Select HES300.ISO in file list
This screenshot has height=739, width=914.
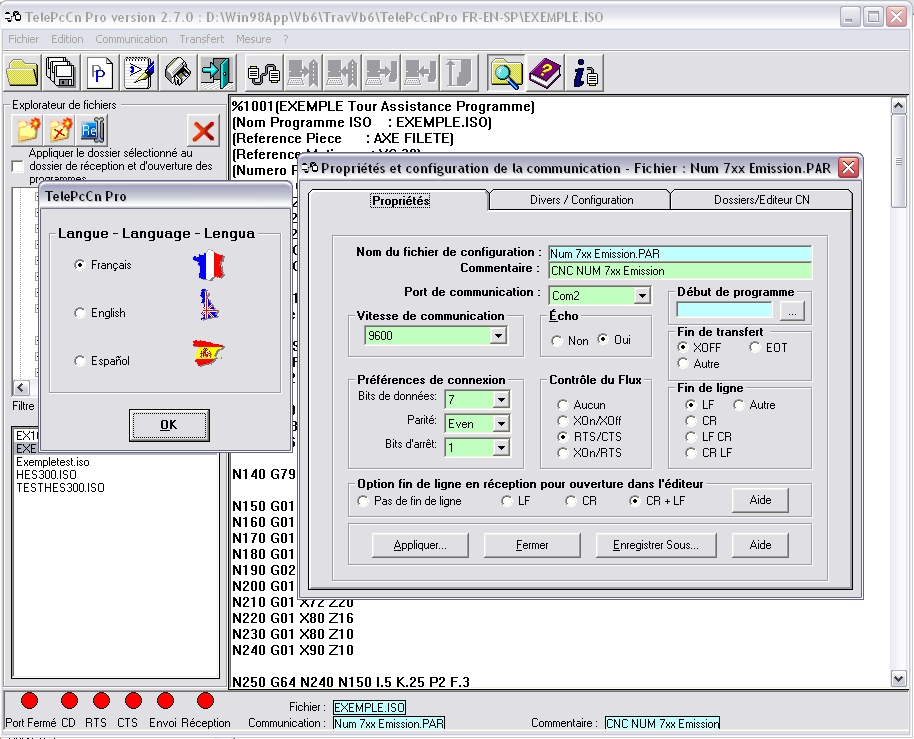click(46, 474)
